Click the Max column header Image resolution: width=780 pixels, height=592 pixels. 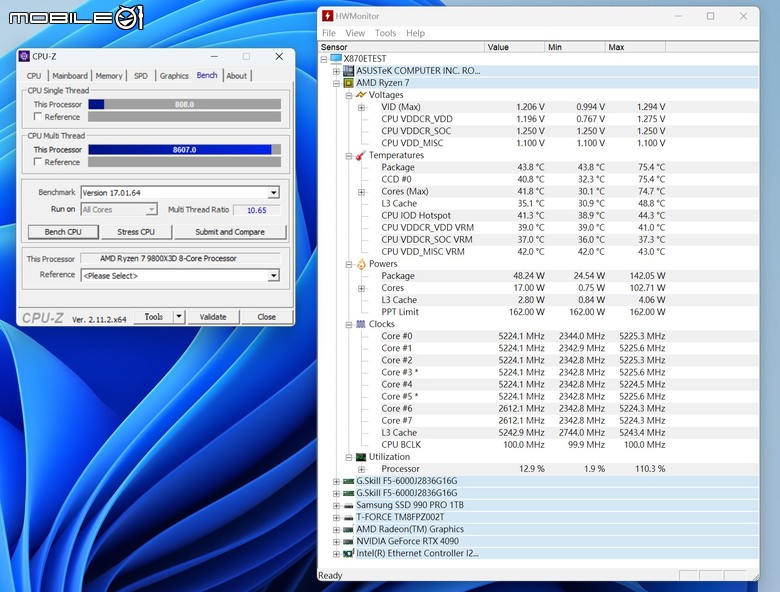[x=635, y=47]
